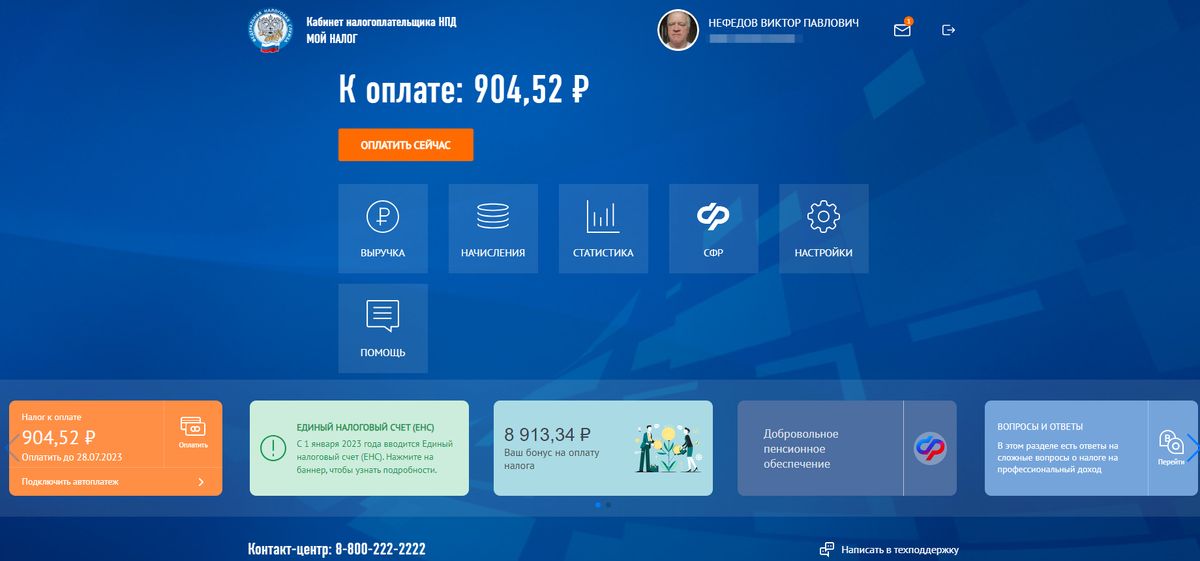Click the 904,52 ₽ amount in orange banner
Image resolution: width=1200 pixels, height=561 pixels.
[x=59, y=437]
